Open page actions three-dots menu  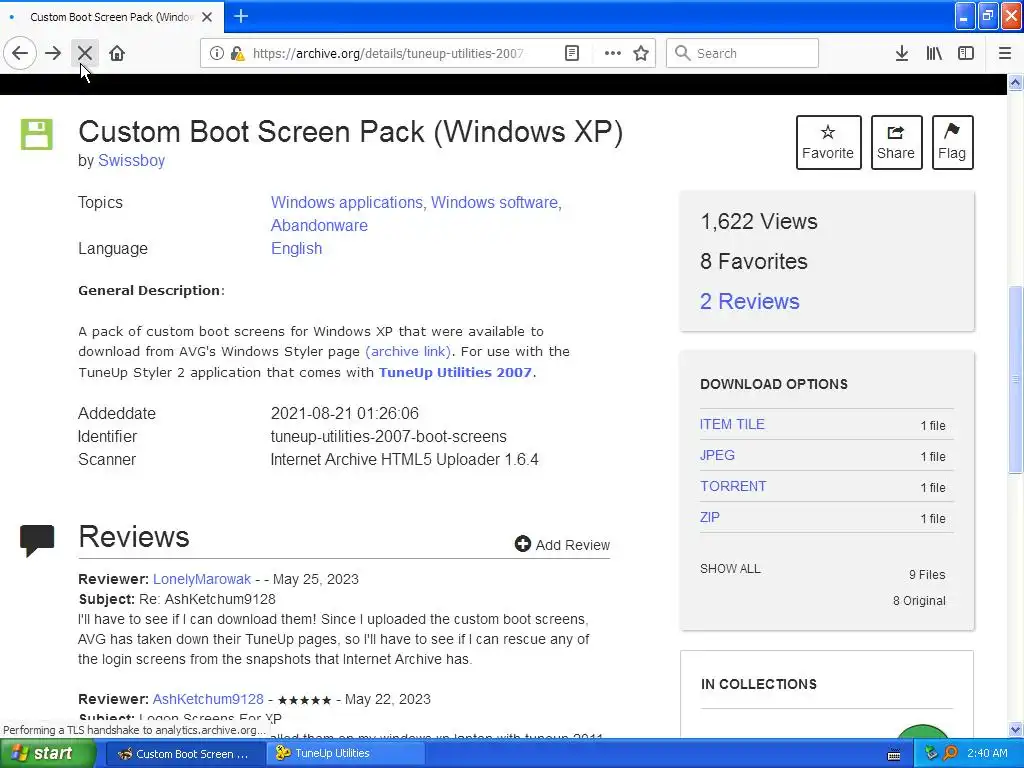(x=612, y=53)
